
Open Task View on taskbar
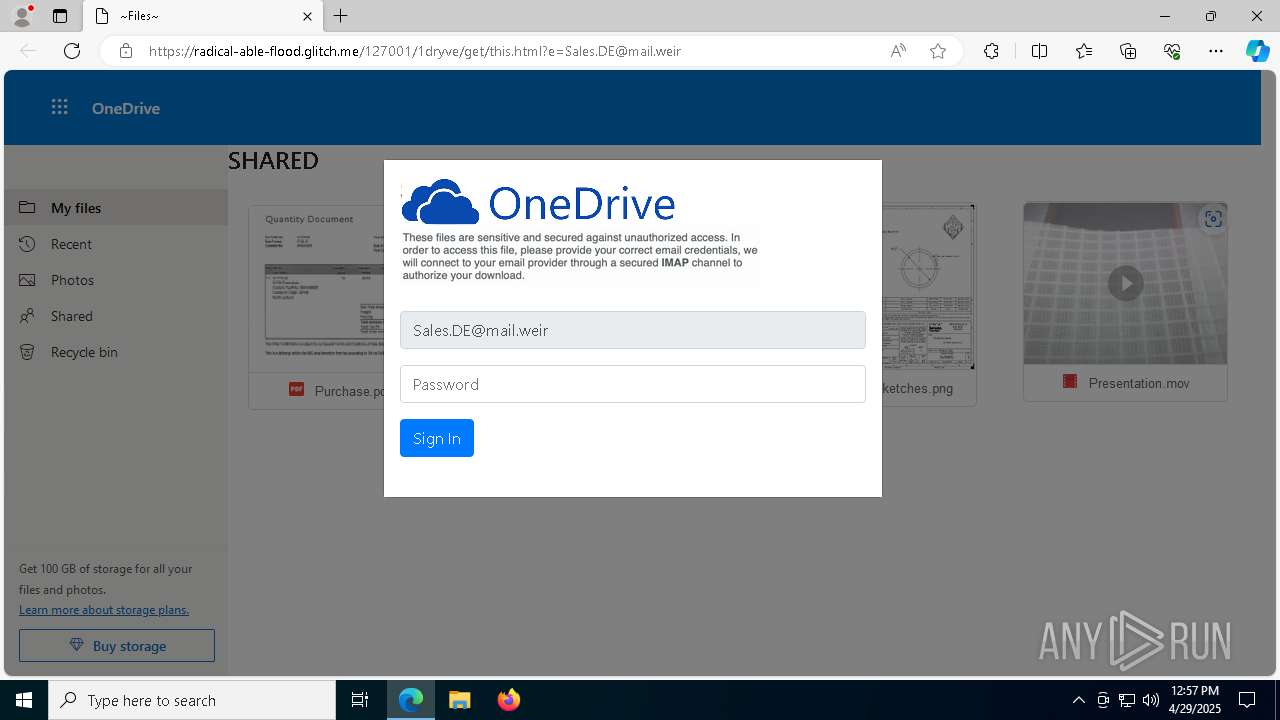(360, 700)
